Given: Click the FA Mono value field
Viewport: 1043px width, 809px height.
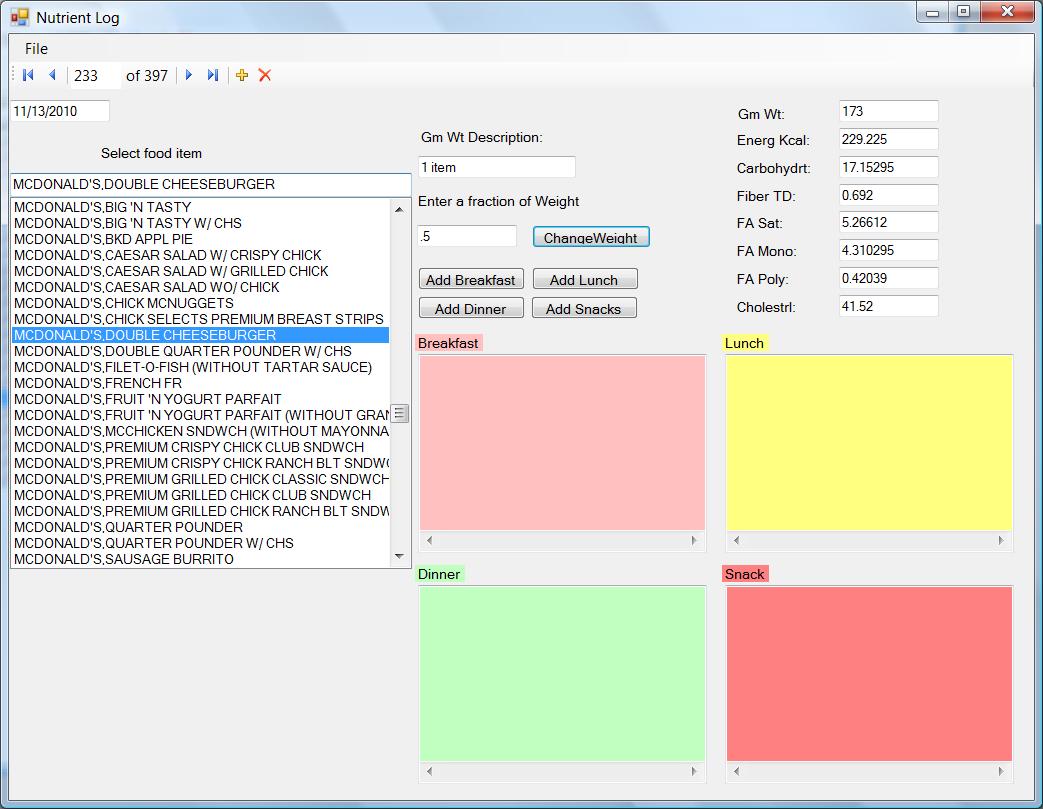Looking at the screenshot, I should (x=888, y=250).
